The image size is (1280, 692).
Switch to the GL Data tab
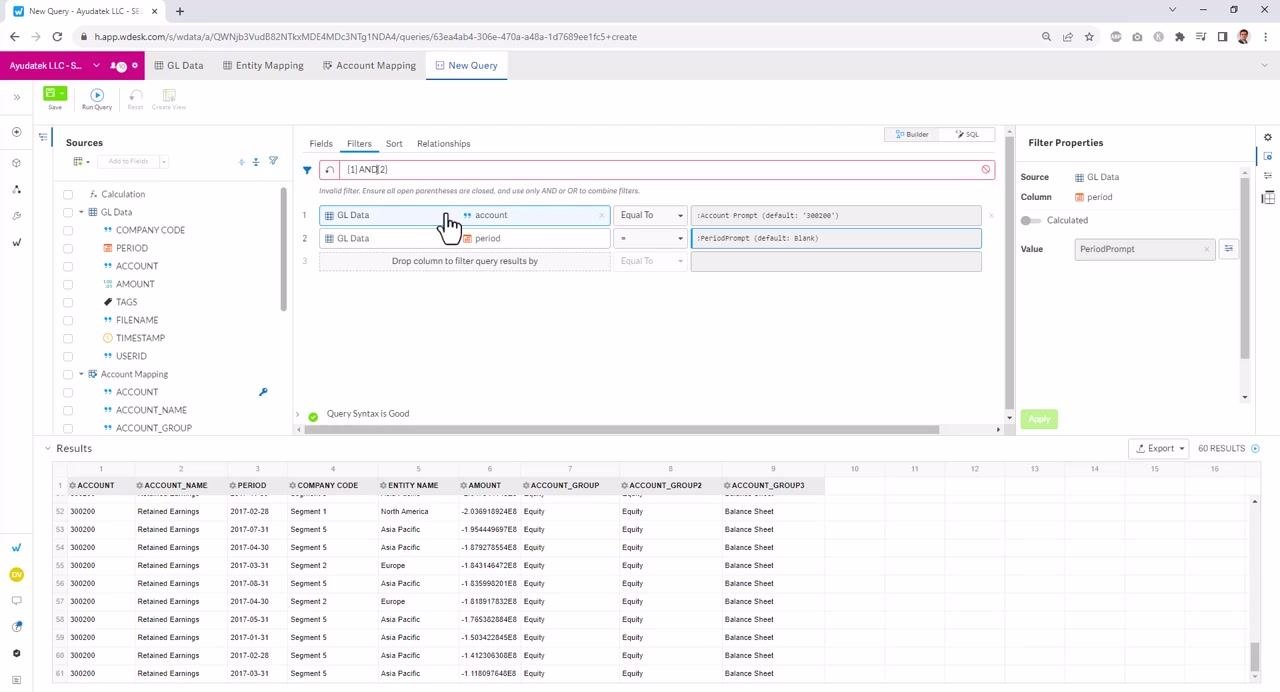pos(179,65)
